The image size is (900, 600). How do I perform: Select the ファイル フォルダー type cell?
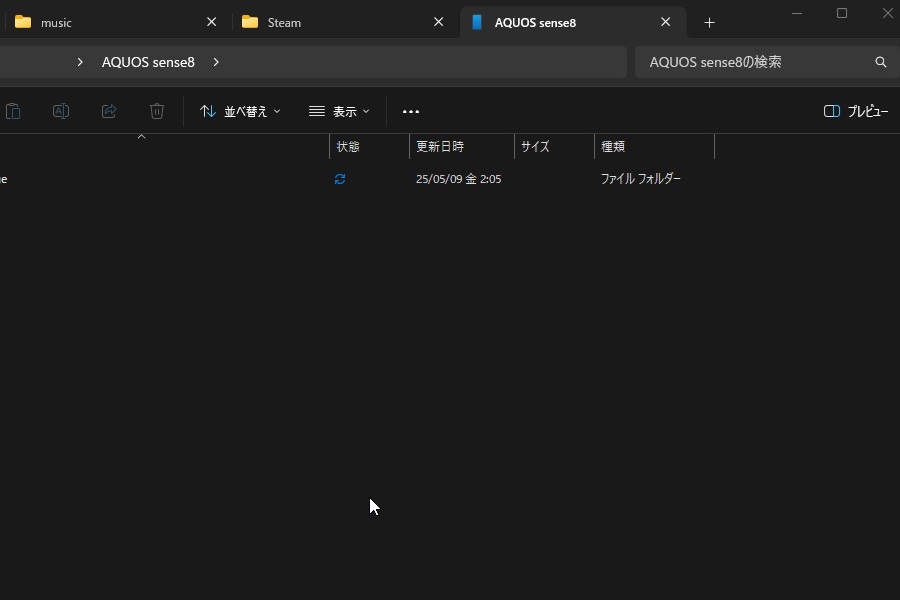(641, 179)
